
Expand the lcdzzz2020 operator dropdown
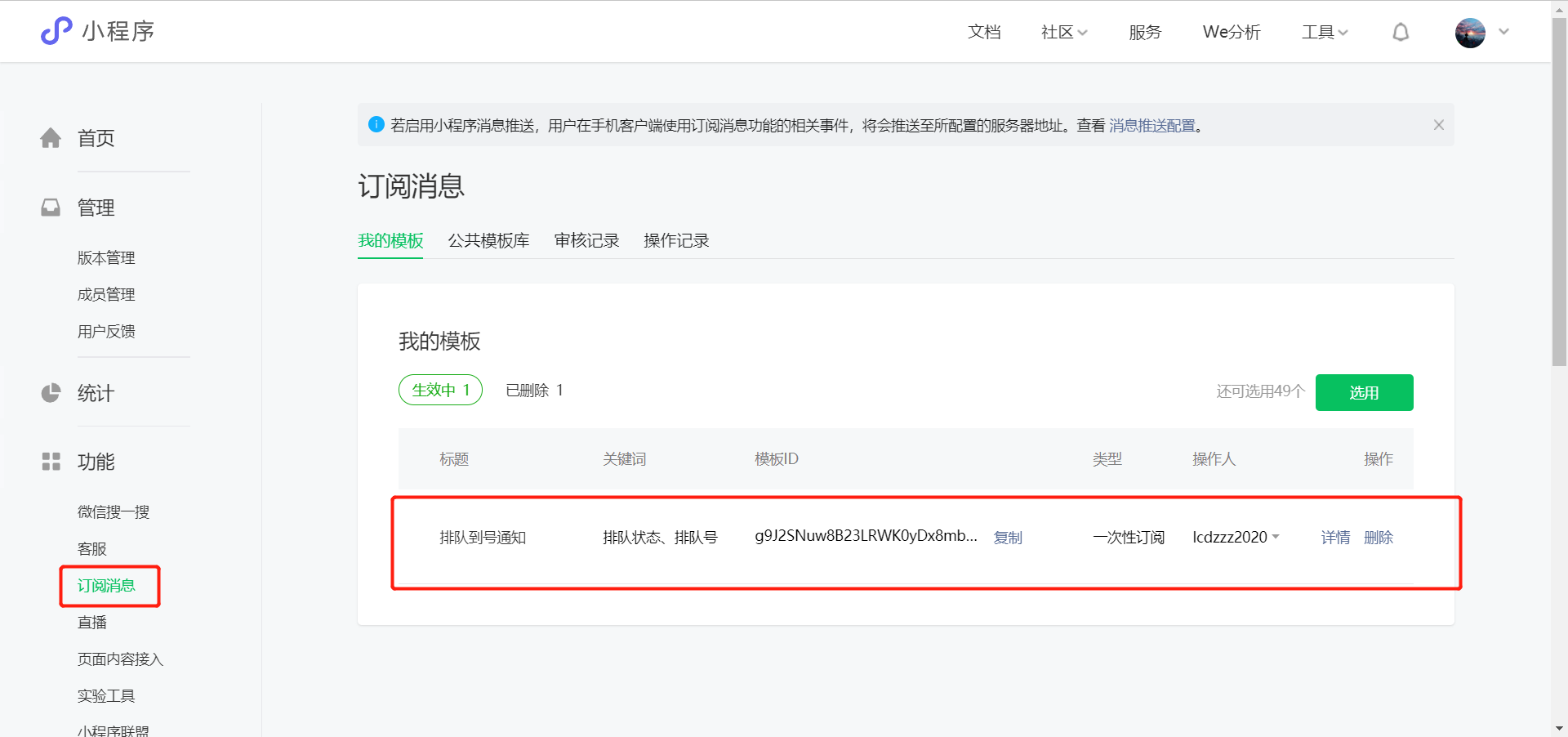click(x=1236, y=537)
